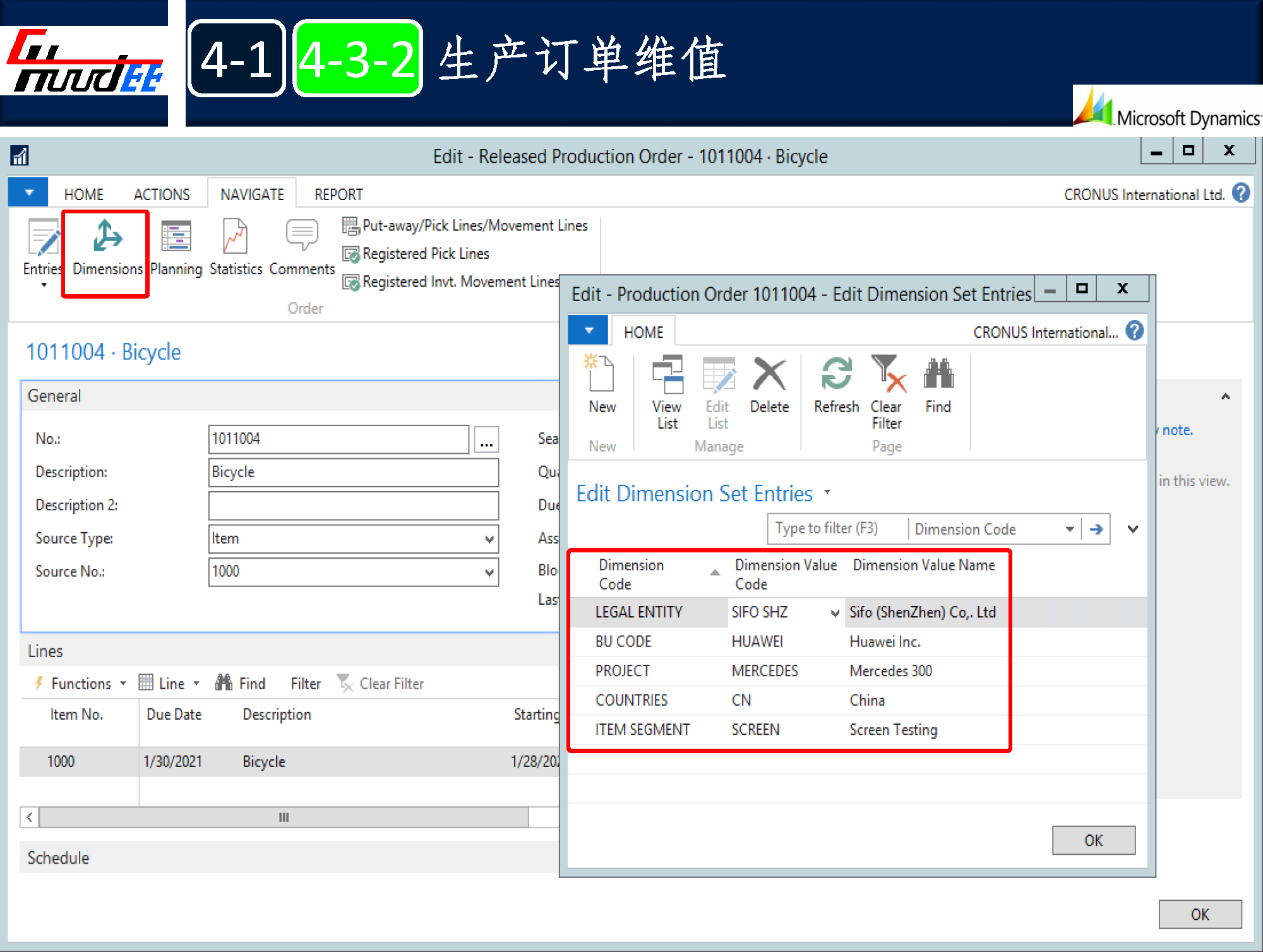Switch to the ACTIONS ribbon tab
Viewport: 1263px width, 952px height.
162,194
